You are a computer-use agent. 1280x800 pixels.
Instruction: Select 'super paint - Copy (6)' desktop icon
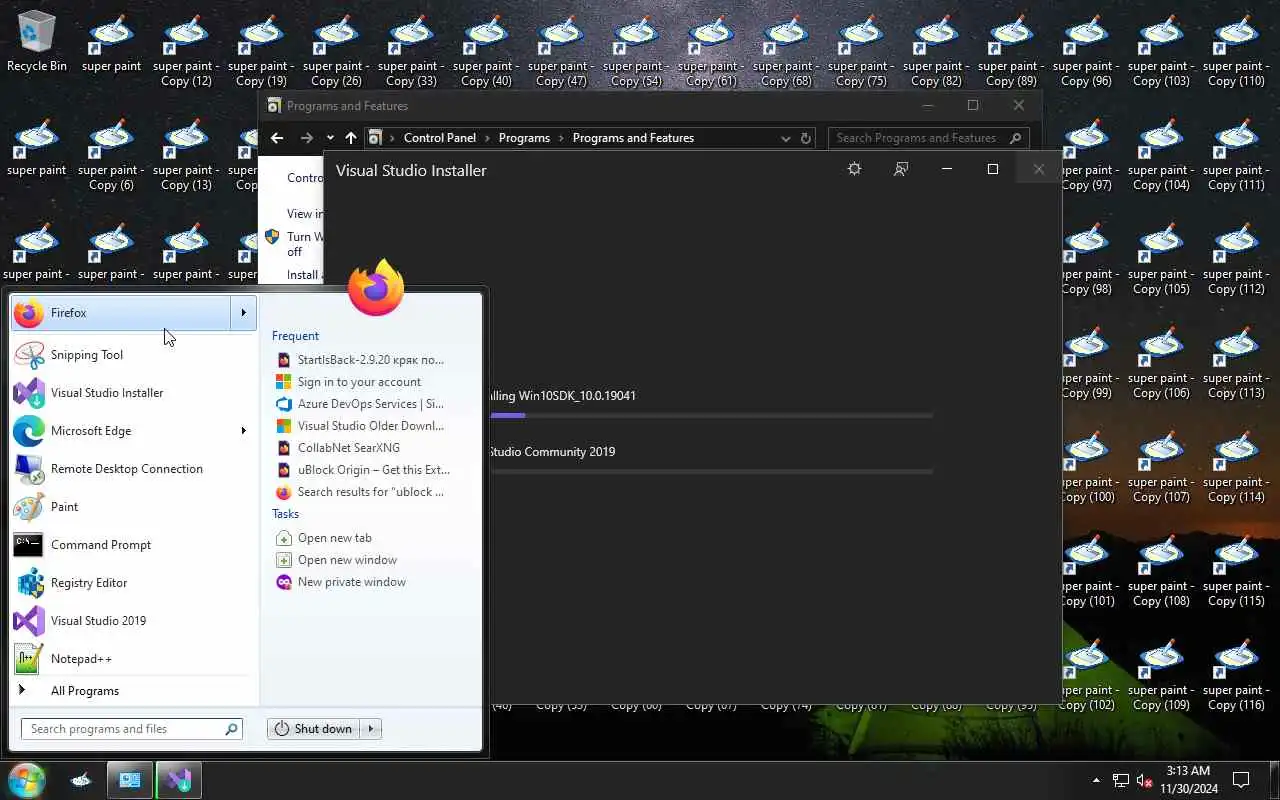[111, 155]
